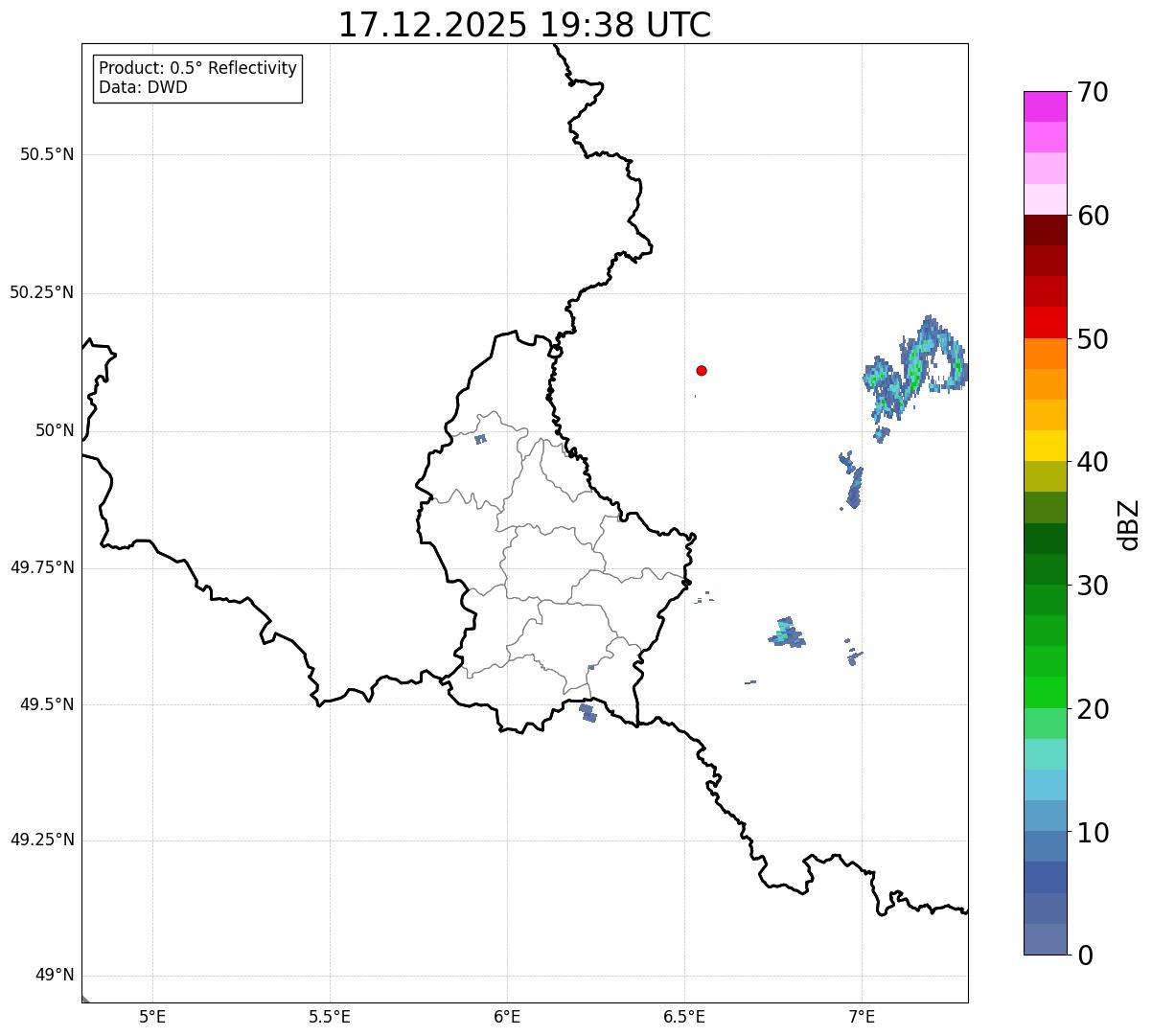Click colorbar tick label "50"
1152x1036 pixels.
(x=1093, y=339)
